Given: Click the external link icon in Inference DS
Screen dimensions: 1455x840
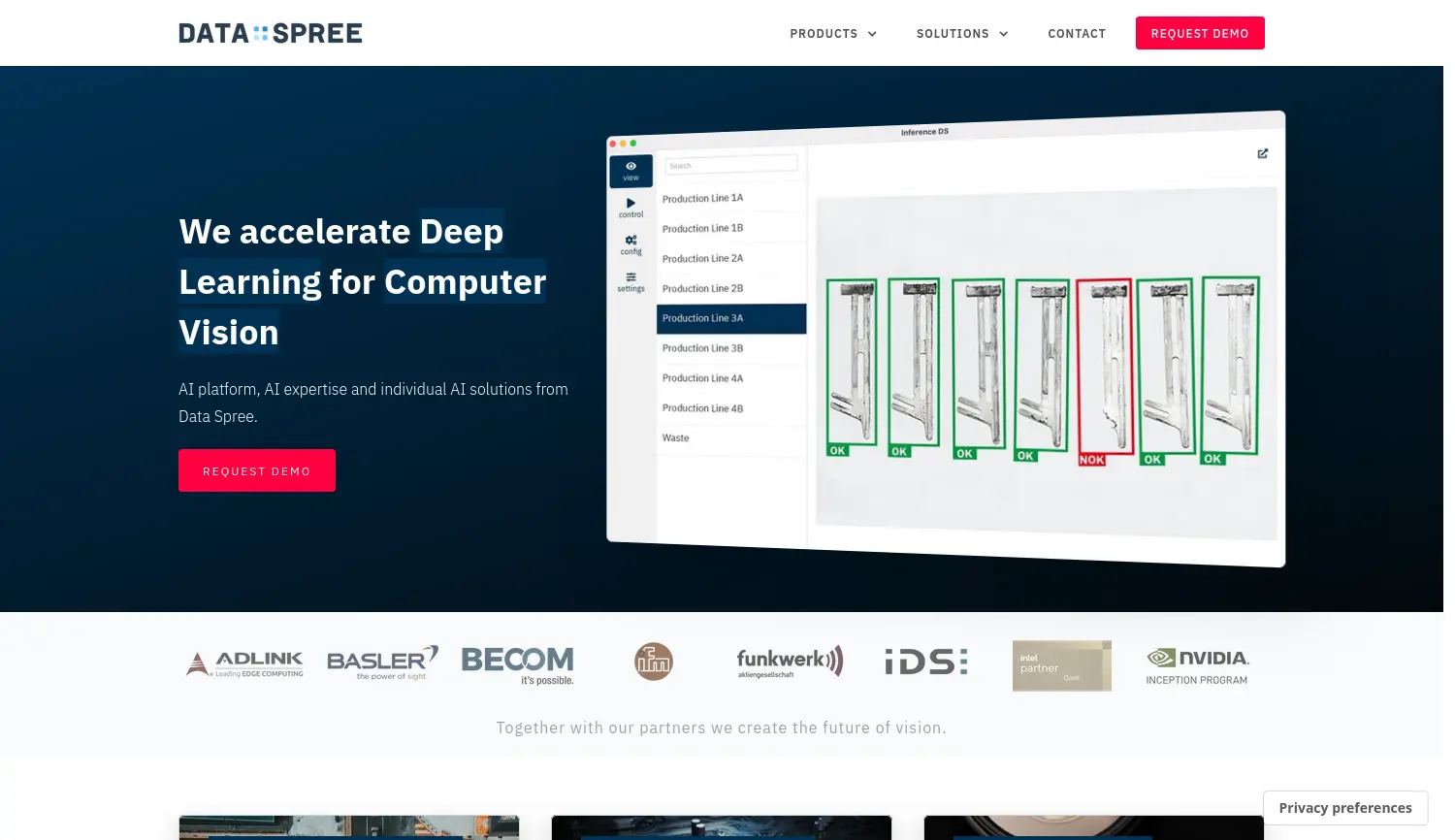Looking at the screenshot, I should (x=1262, y=153).
